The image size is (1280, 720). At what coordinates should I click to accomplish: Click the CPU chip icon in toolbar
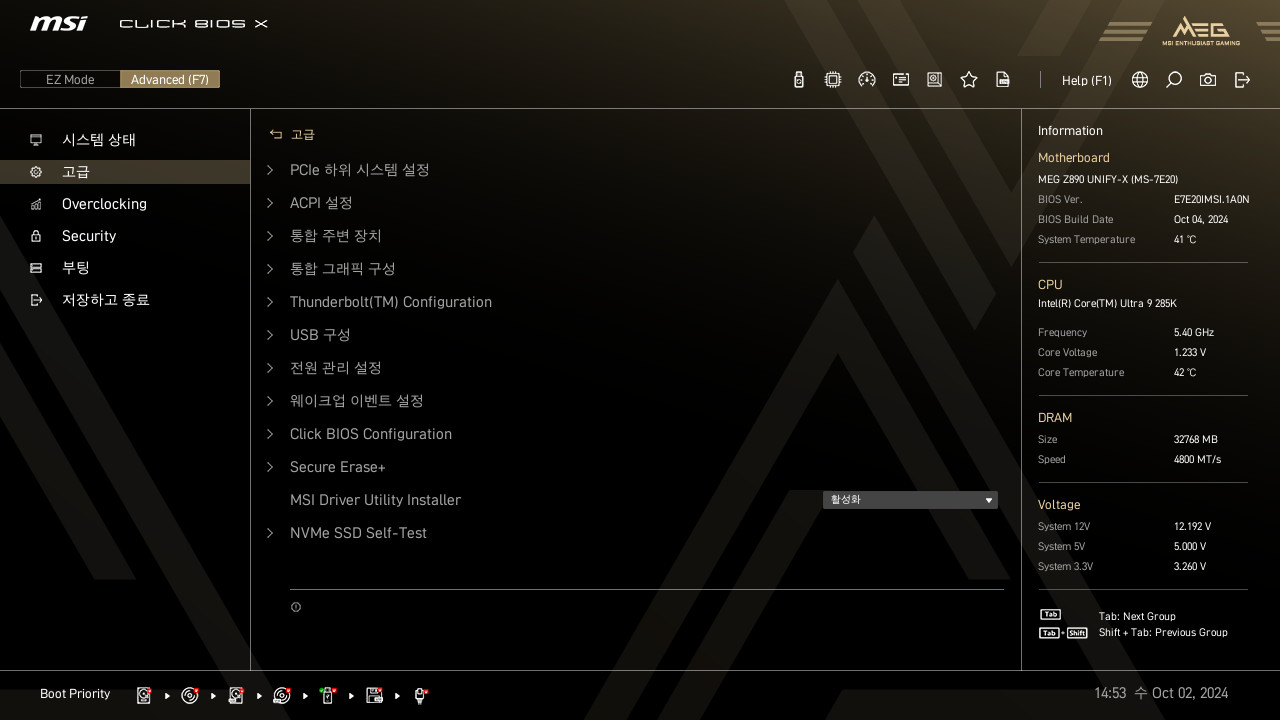pos(832,80)
